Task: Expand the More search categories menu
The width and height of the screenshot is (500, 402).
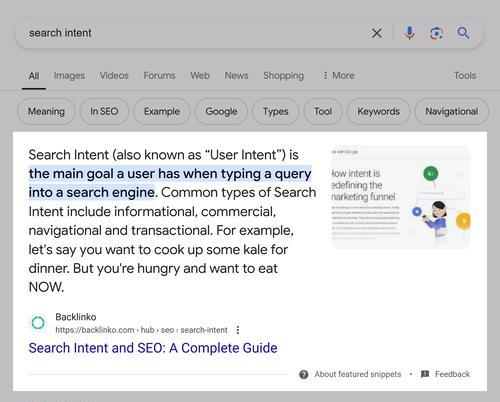Action: click(x=338, y=76)
